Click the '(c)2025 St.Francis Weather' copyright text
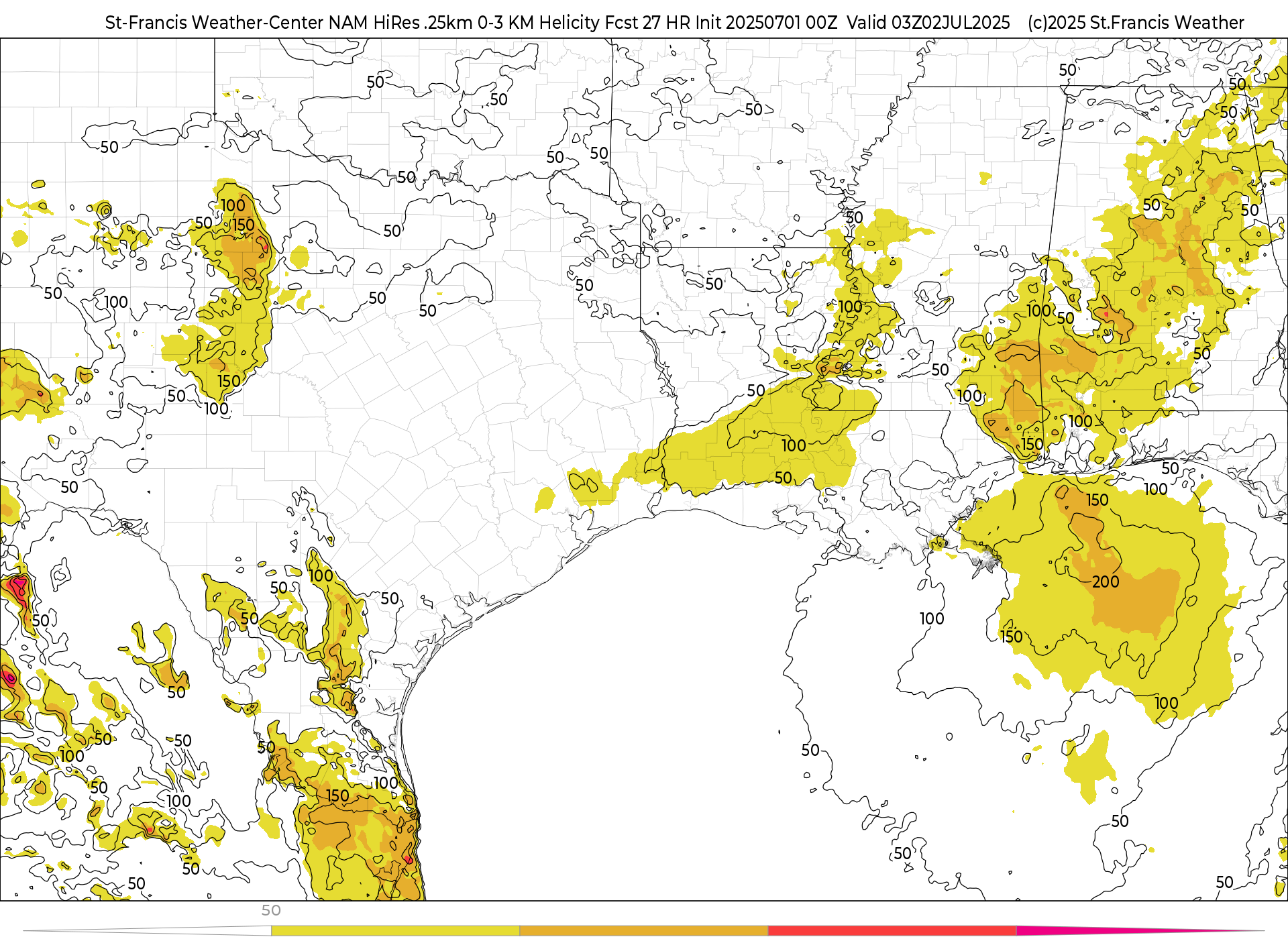Image resolution: width=1288 pixels, height=939 pixels. [x=1136, y=23]
